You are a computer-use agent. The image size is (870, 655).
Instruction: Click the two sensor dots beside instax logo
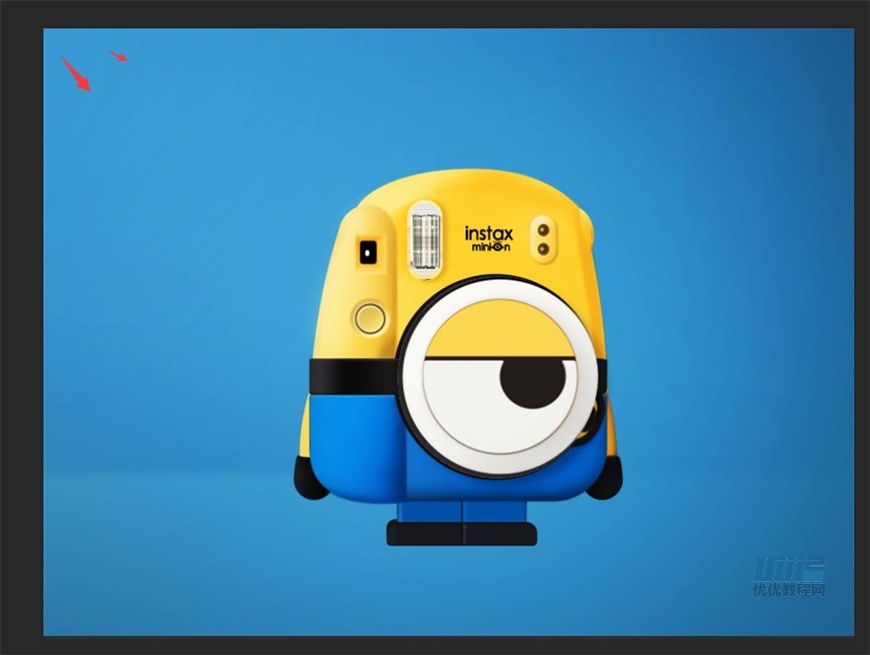click(544, 240)
